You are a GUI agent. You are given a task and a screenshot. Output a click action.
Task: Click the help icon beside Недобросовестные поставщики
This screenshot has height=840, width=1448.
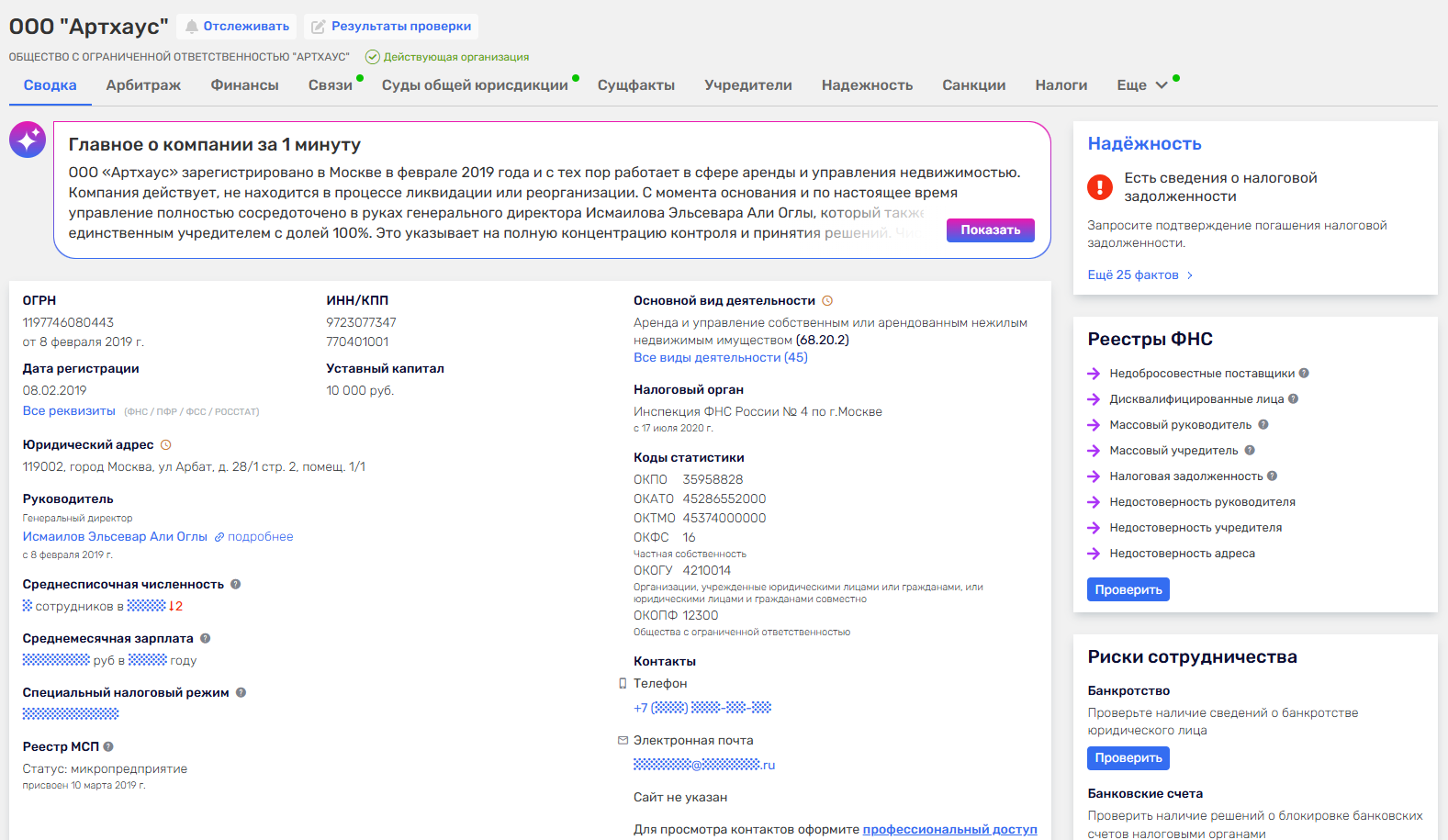click(x=1304, y=373)
